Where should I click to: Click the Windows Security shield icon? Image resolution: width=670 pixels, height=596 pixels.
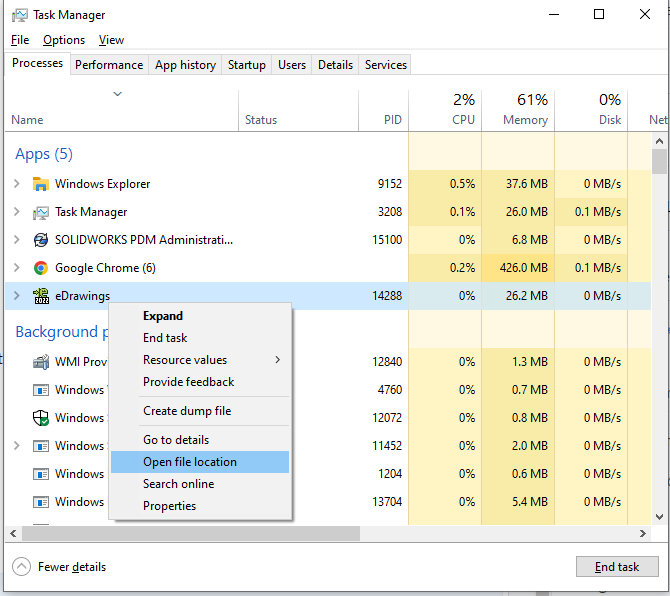[41, 418]
